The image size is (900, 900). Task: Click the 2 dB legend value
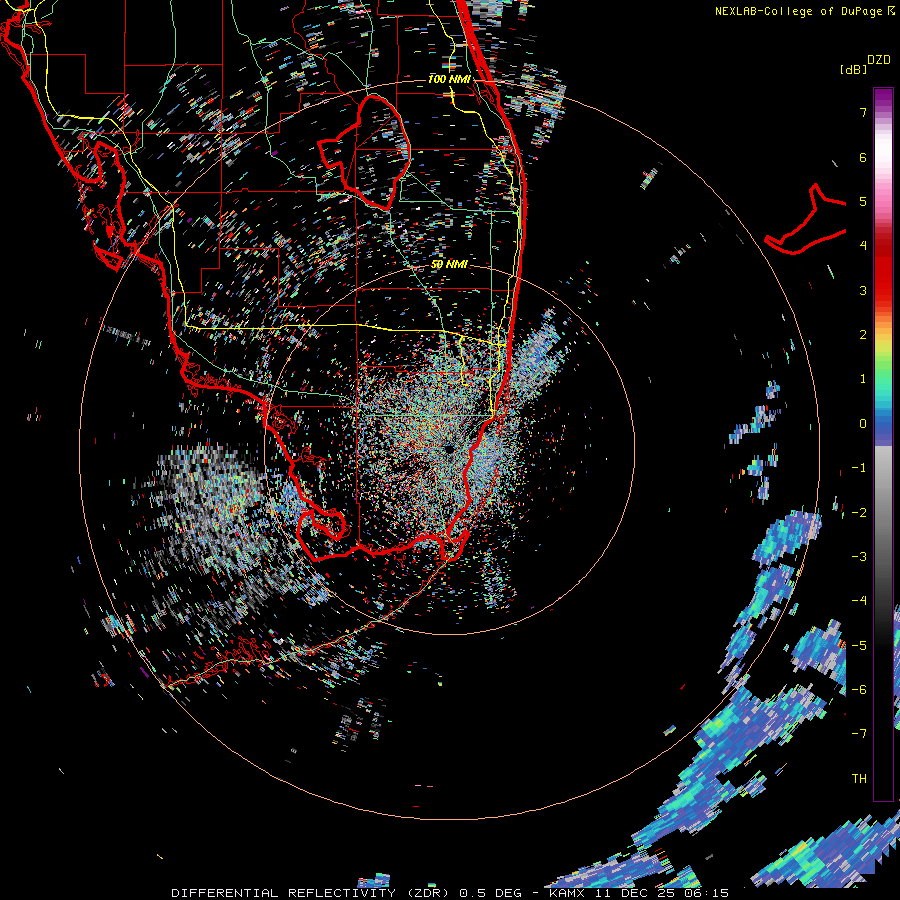point(863,335)
